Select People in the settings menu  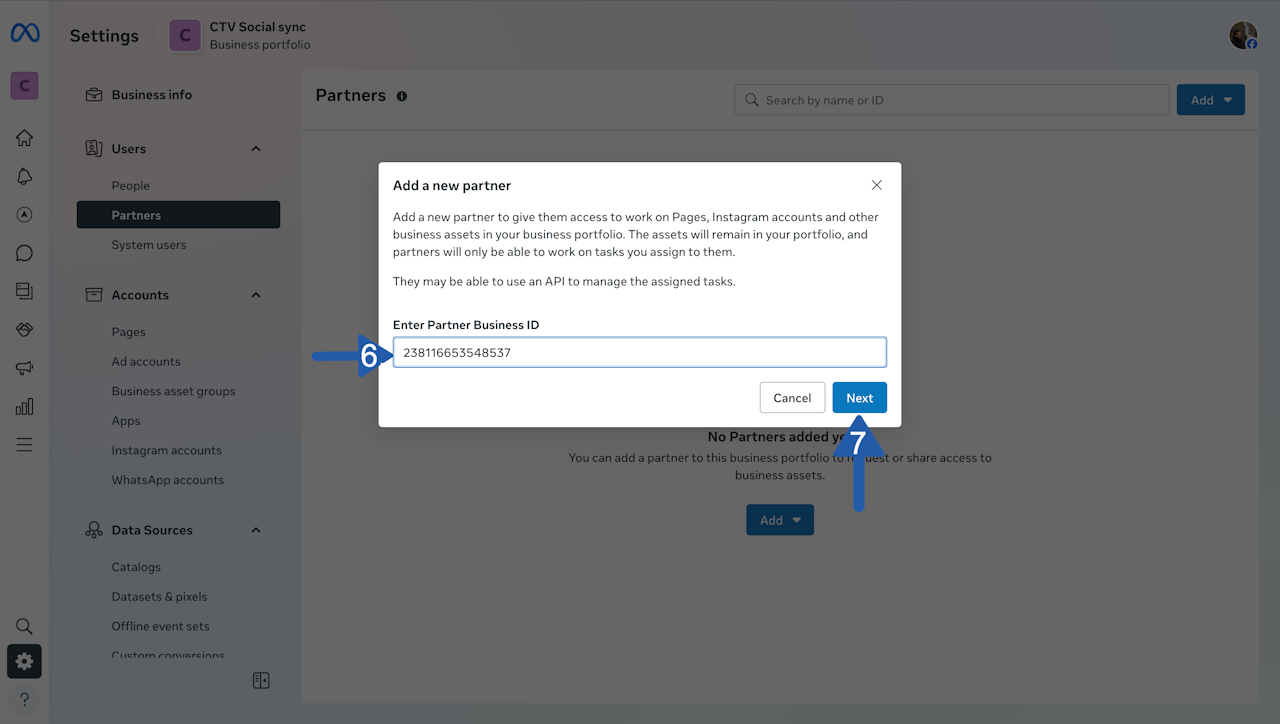click(x=131, y=186)
